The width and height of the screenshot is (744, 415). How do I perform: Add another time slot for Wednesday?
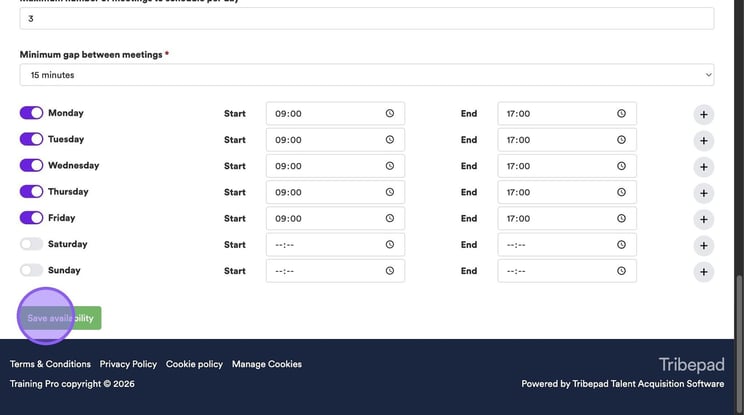tap(703, 166)
